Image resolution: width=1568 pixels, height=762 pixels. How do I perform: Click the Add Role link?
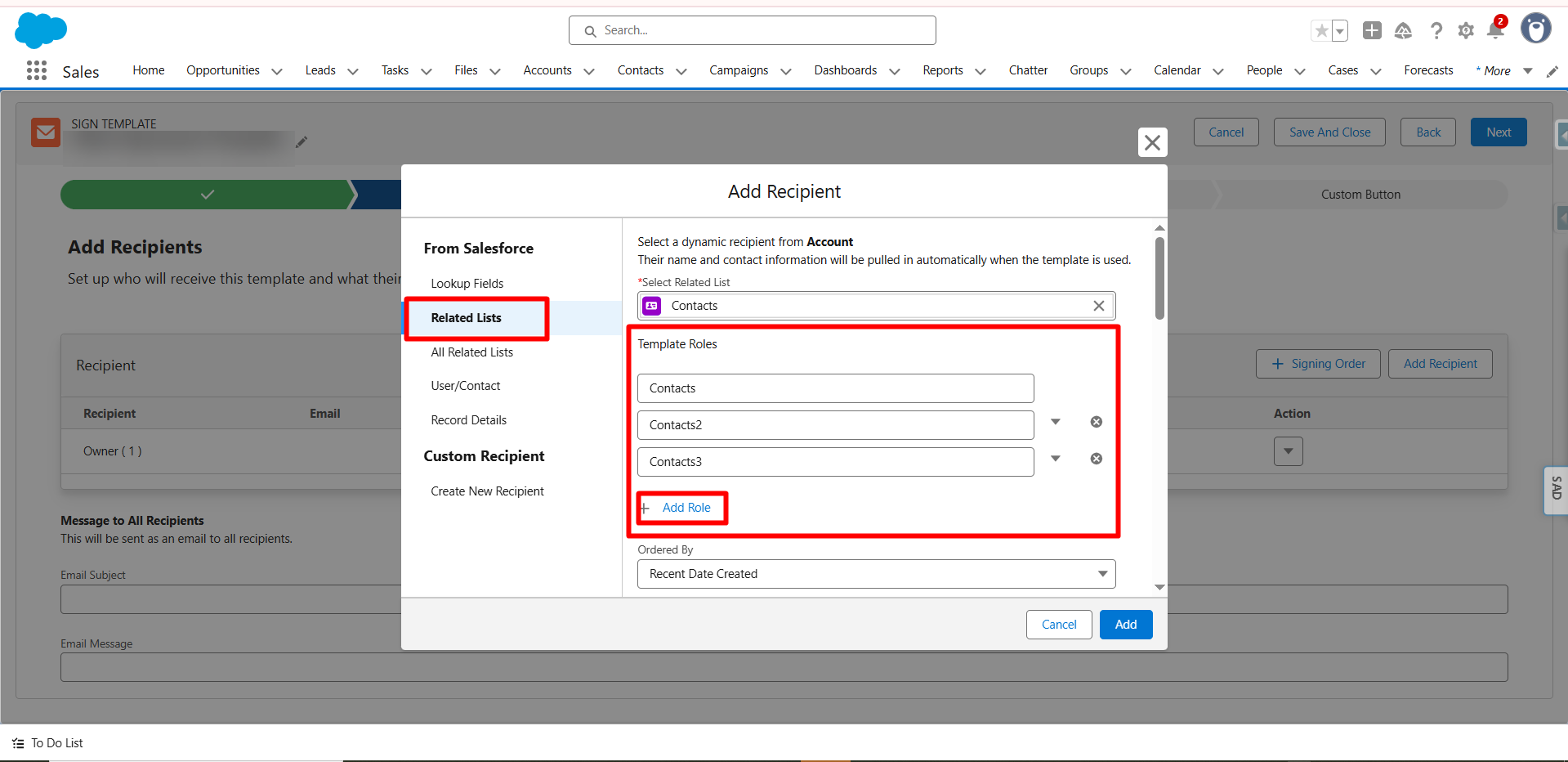click(686, 508)
